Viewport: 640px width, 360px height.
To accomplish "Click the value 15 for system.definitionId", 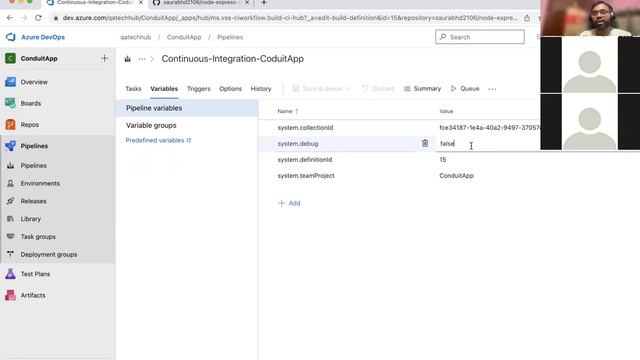I will pos(442,160).
